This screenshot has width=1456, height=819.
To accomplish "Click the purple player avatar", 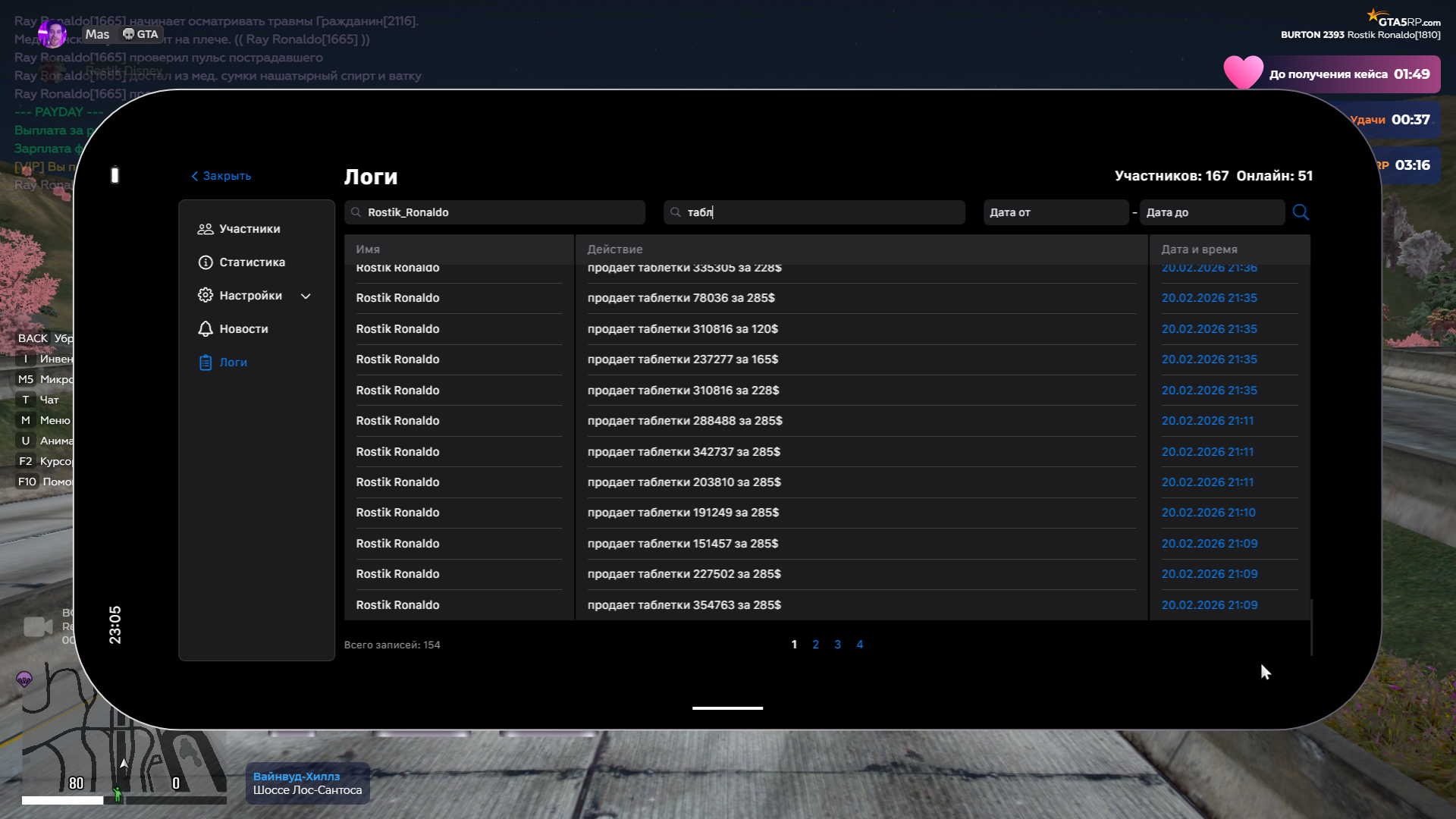I will [52, 34].
